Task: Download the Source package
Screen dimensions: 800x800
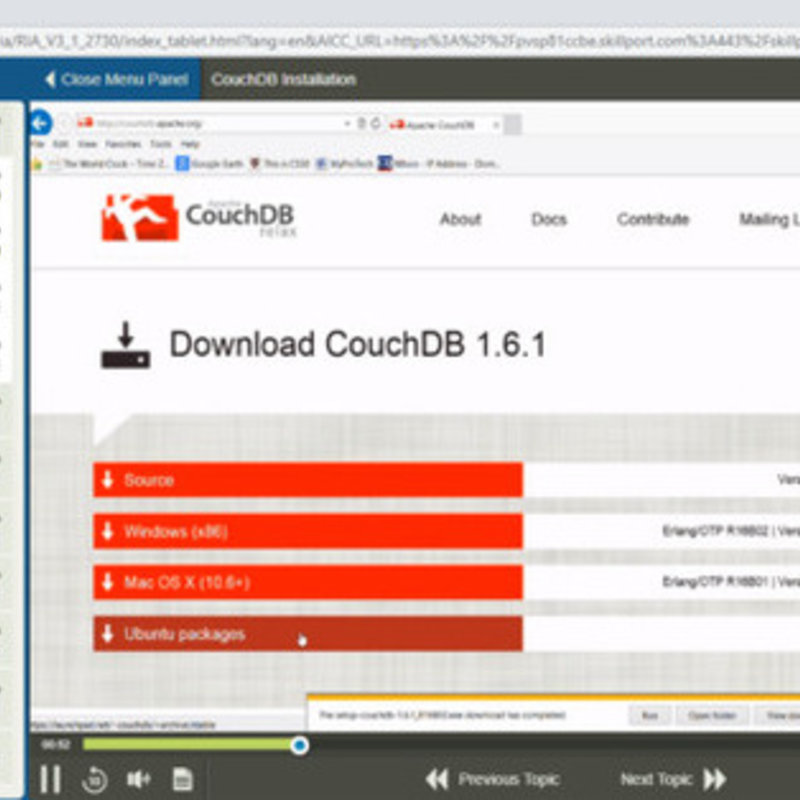Action: pos(308,480)
